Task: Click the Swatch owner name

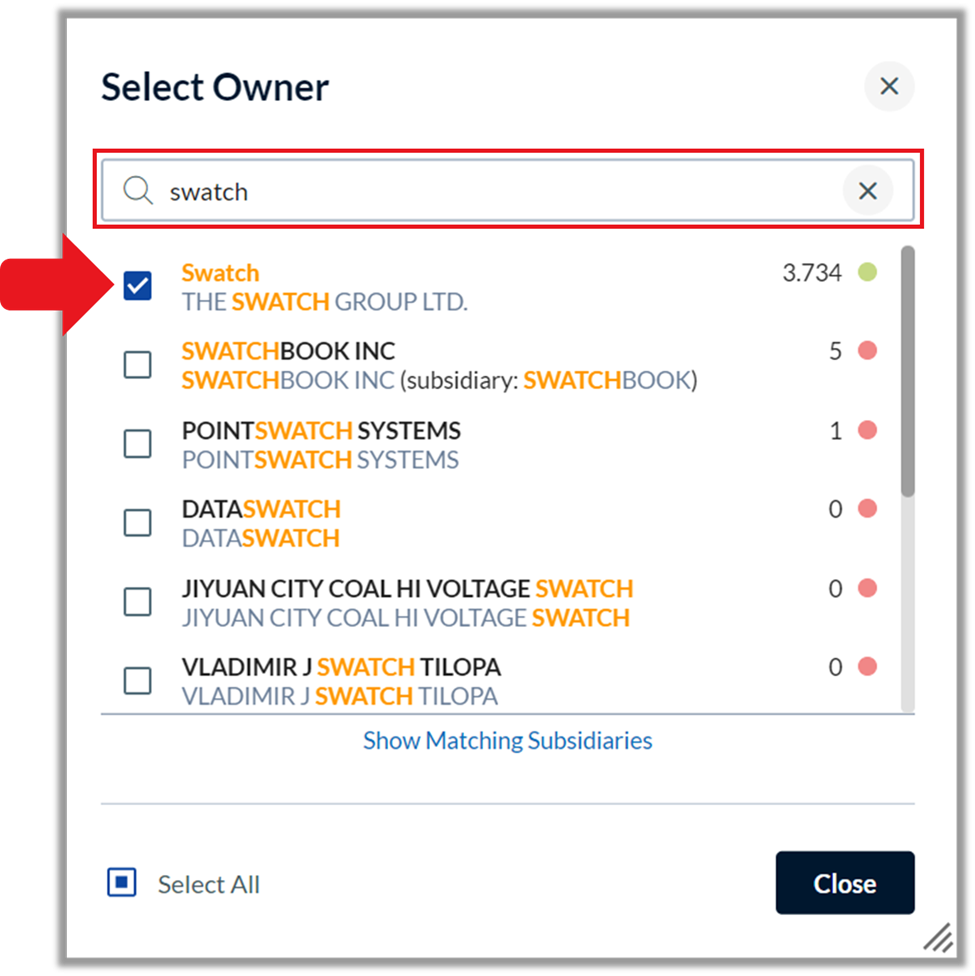Action: pos(220,273)
